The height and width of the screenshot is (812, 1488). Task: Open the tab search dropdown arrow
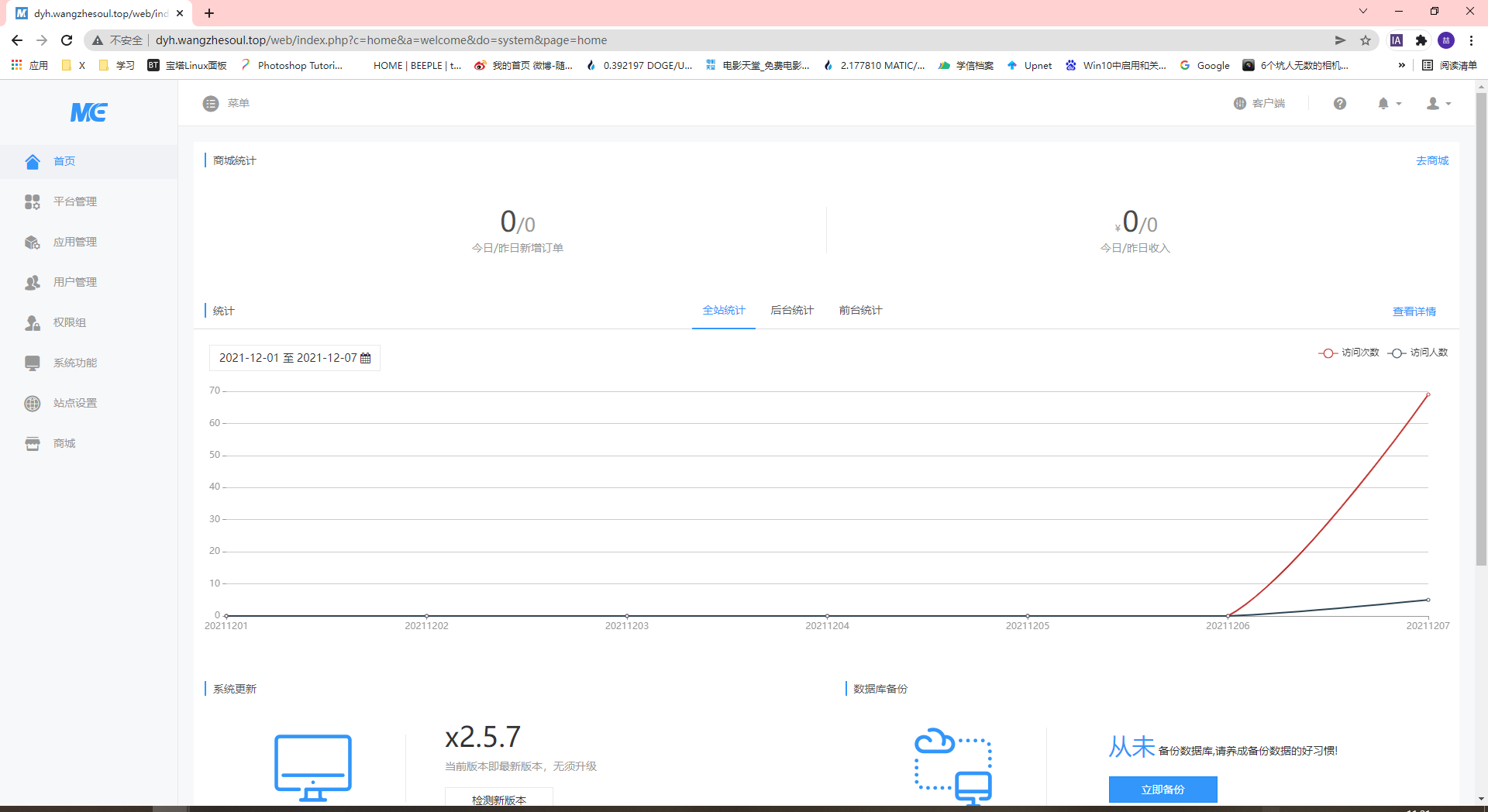point(1363,12)
